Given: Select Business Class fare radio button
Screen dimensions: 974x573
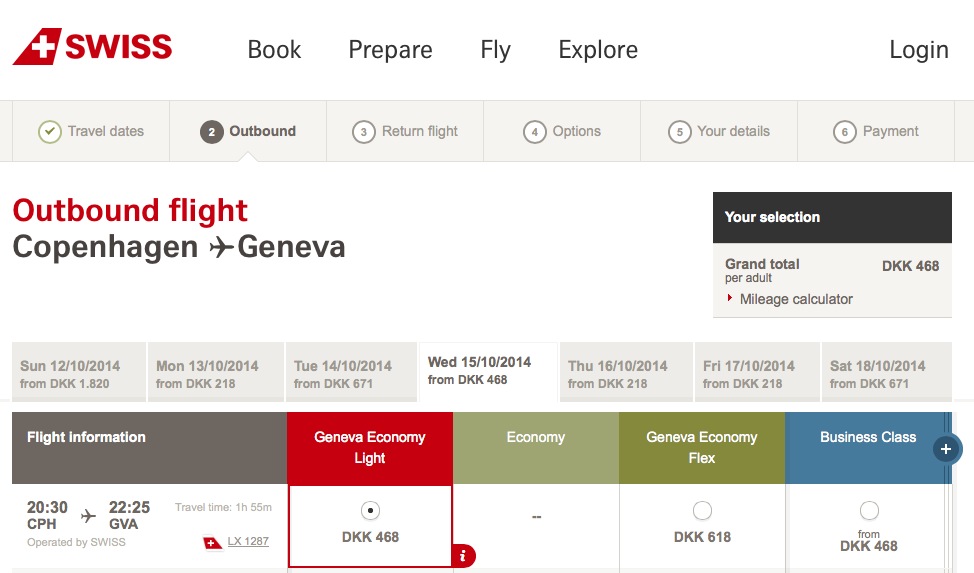Looking at the screenshot, I should 869,511.
